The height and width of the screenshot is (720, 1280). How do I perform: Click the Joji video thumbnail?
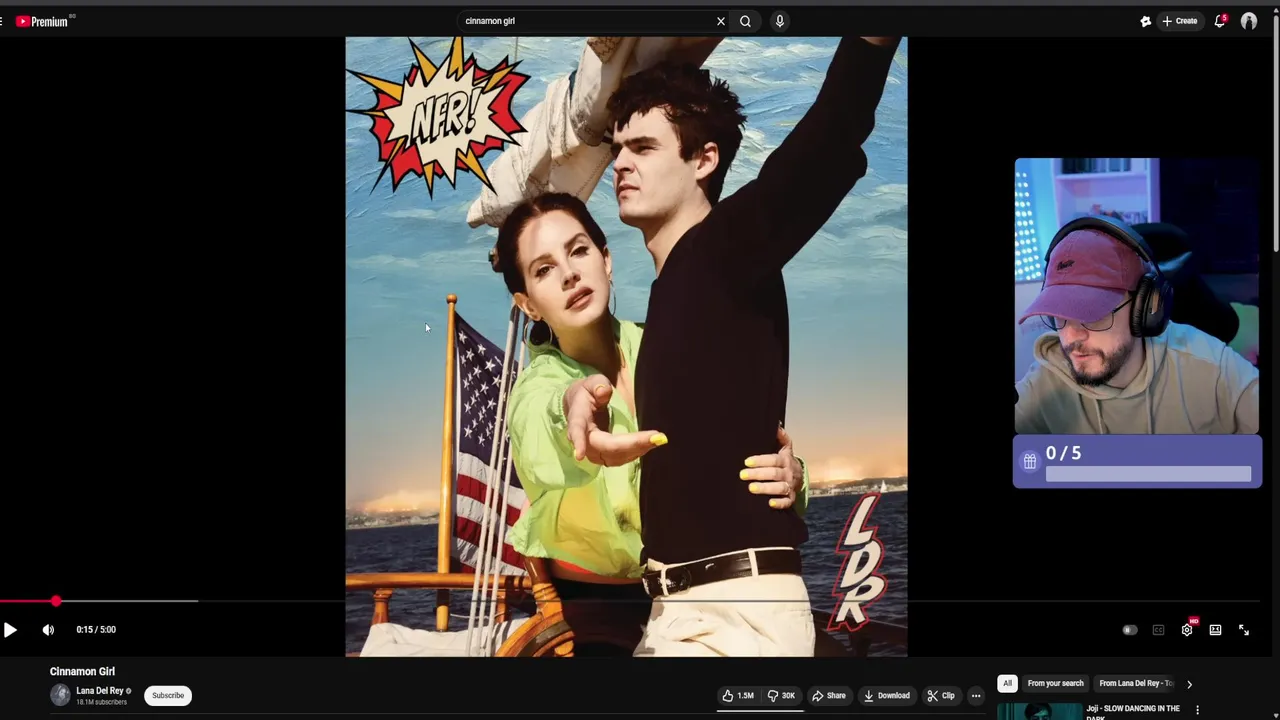[x=1039, y=712]
